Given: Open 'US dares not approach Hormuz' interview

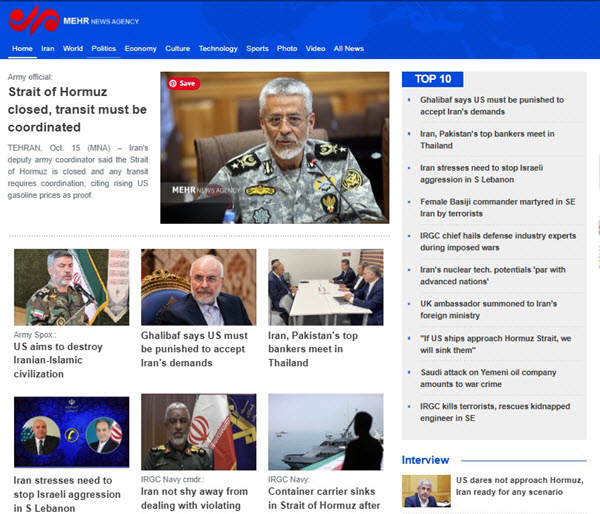Looking at the screenshot, I should [x=519, y=486].
